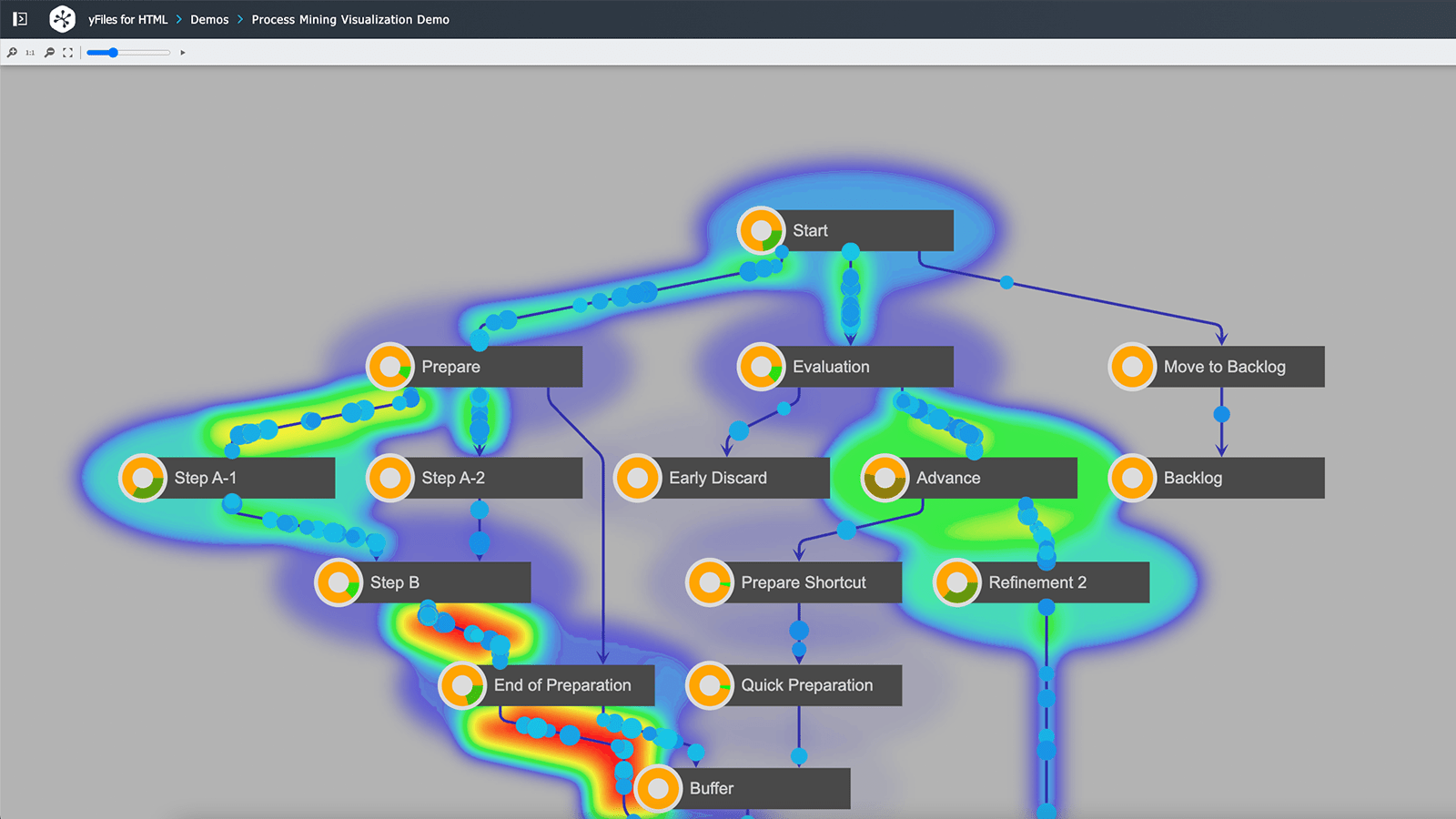Toggle the sidebar panel icon
The image size is (1456, 819).
point(20,19)
